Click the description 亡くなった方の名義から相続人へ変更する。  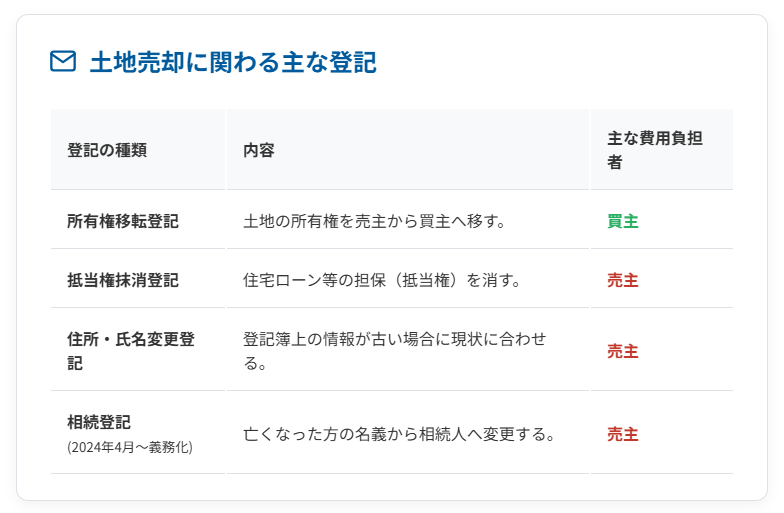point(398,434)
